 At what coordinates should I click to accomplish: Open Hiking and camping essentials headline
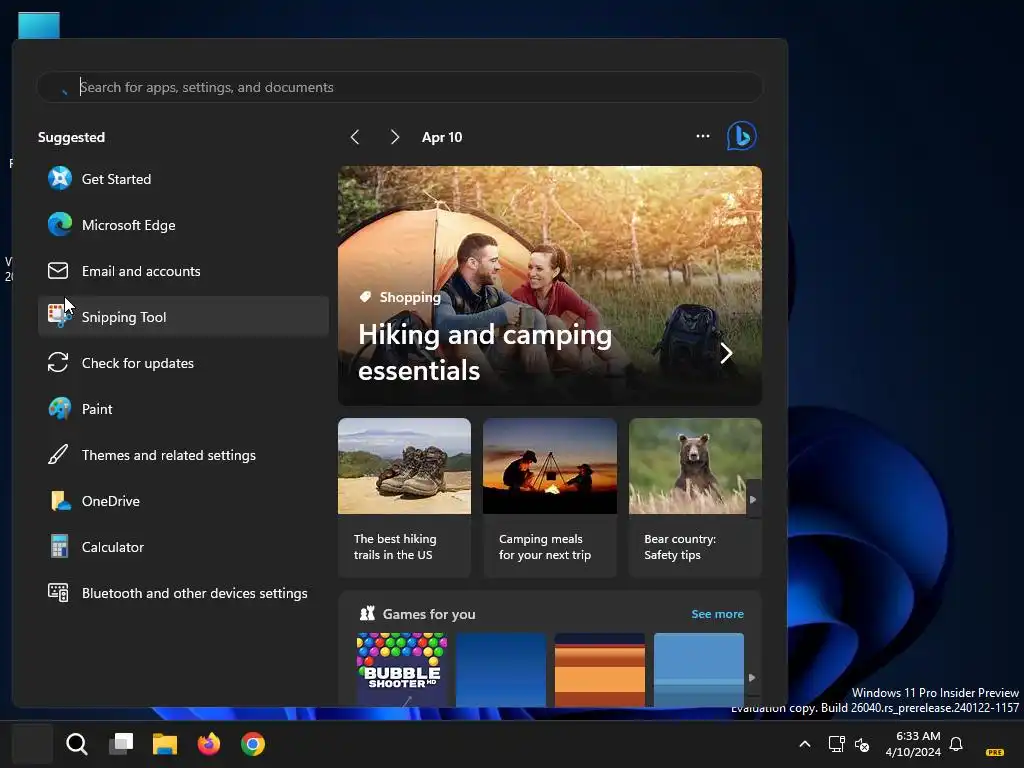[485, 352]
